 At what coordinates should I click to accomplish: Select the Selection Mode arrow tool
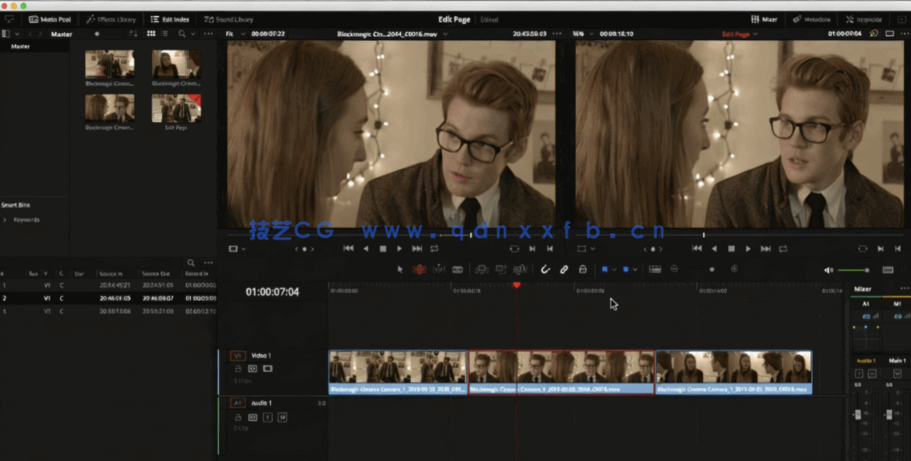pyautogui.click(x=400, y=269)
